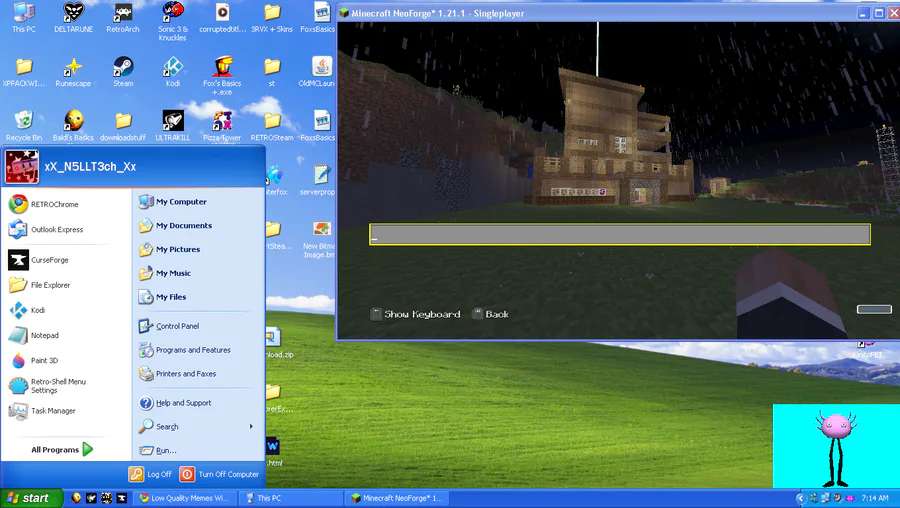Click the green start button

pyautogui.click(x=31, y=498)
